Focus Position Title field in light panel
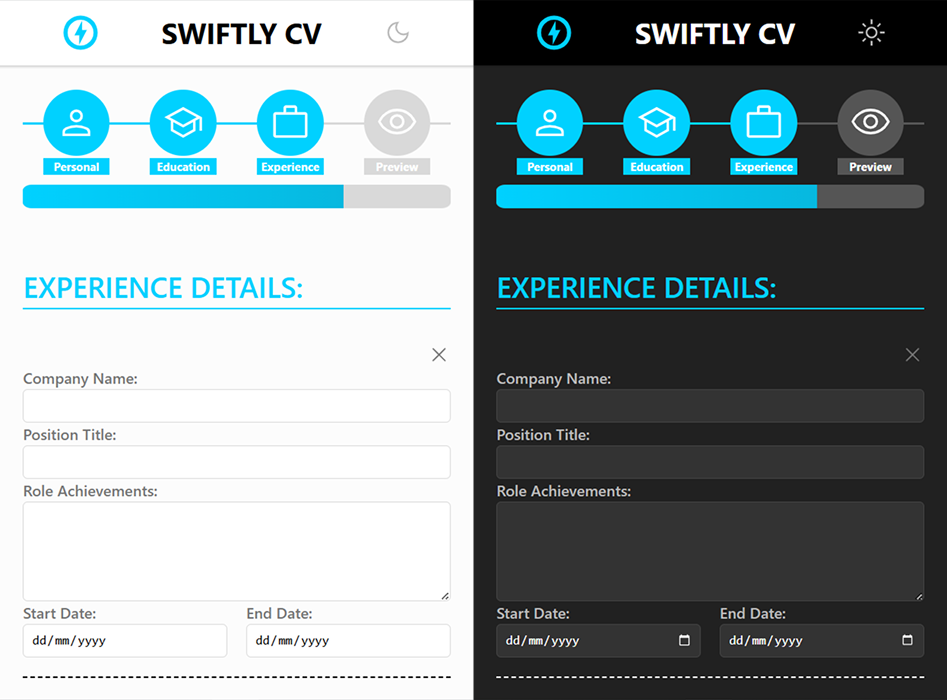Image resolution: width=948 pixels, height=700 pixels. pyautogui.click(x=236, y=462)
